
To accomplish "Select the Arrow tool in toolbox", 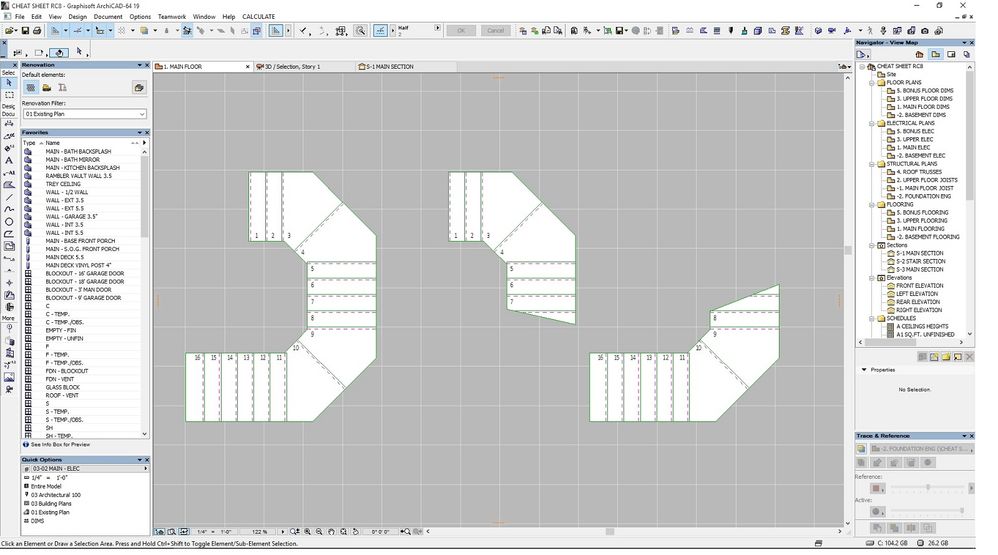I will coord(9,83).
